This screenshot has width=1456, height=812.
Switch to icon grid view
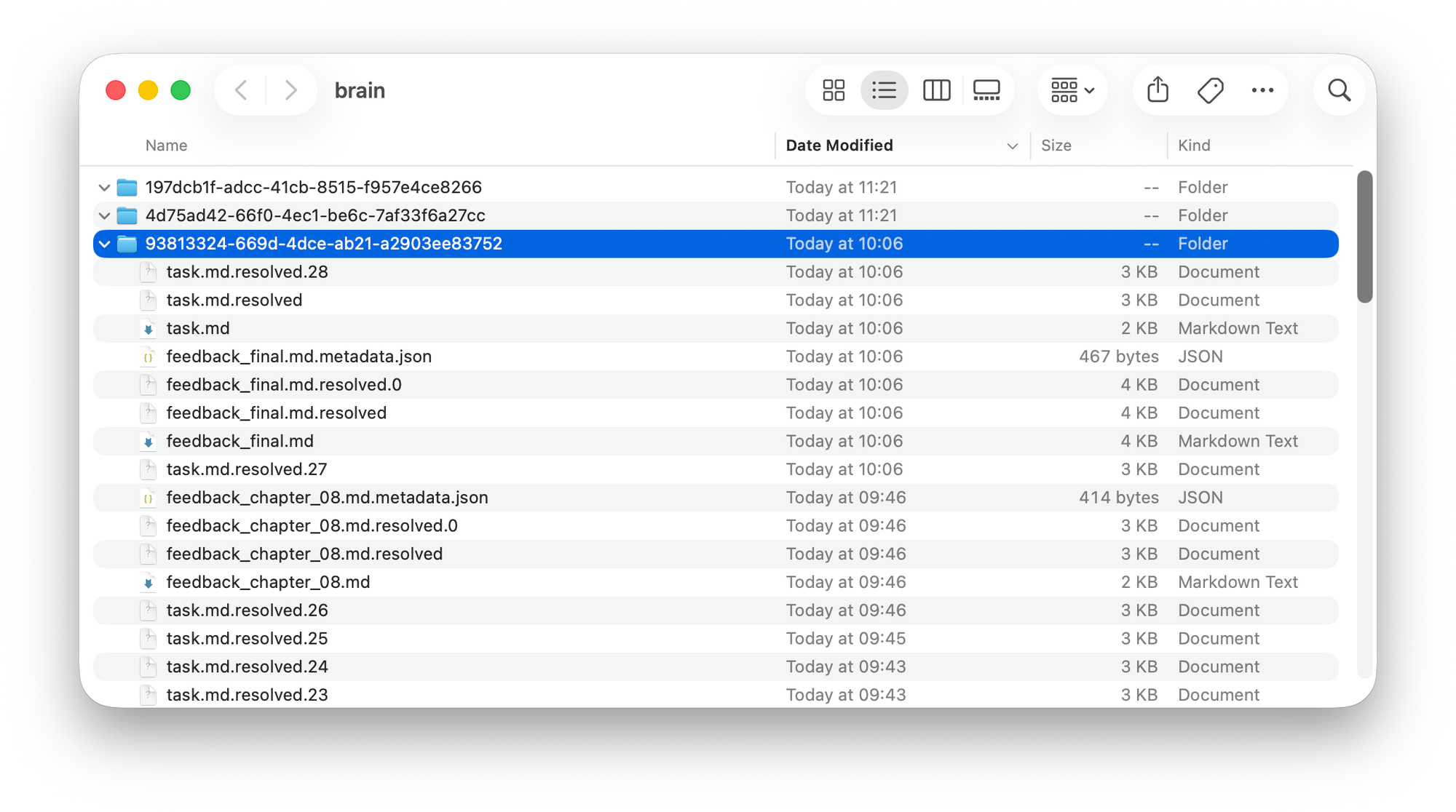[834, 90]
